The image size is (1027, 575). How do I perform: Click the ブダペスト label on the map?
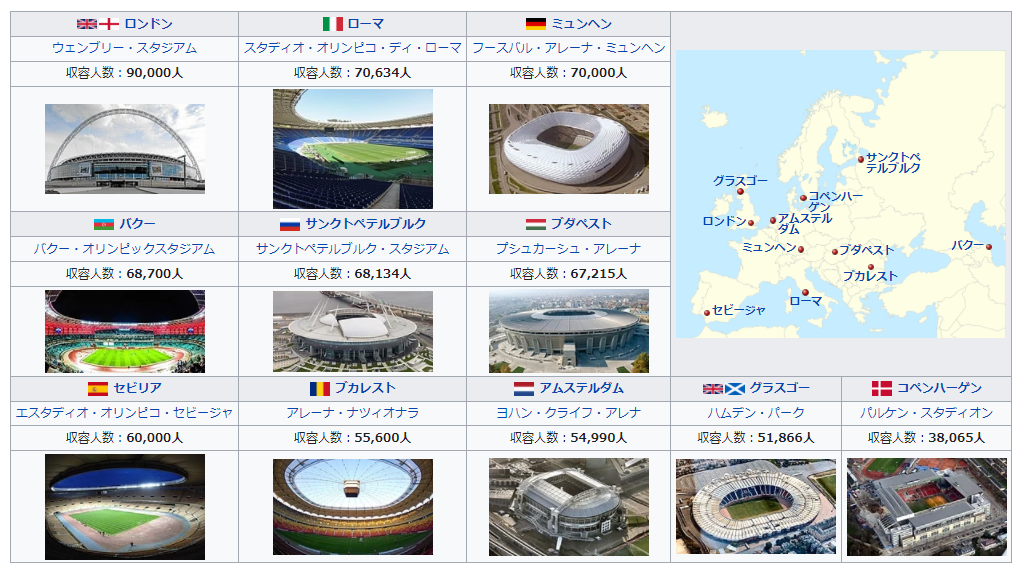(867, 250)
